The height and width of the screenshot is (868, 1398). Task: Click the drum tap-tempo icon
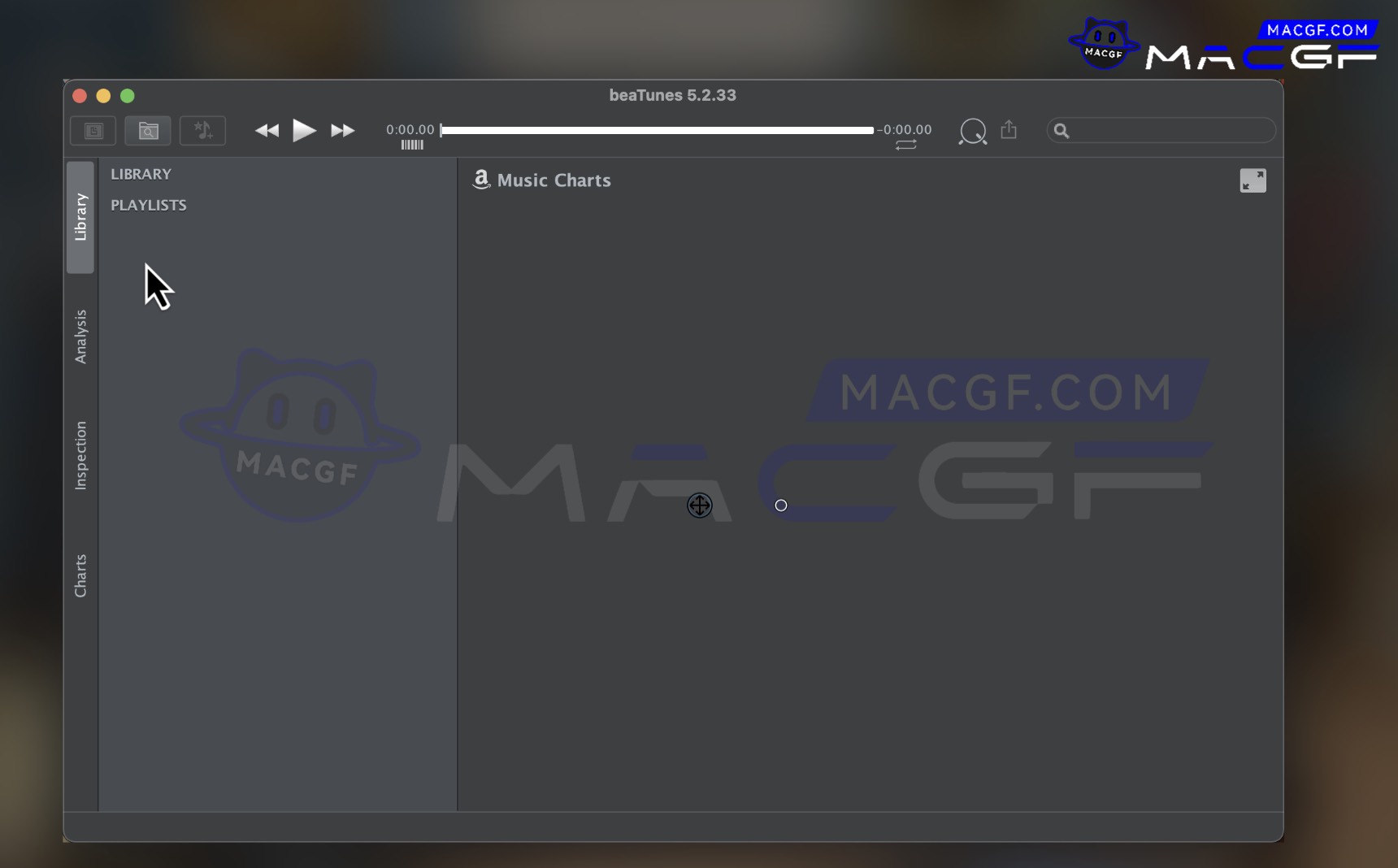tap(972, 131)
